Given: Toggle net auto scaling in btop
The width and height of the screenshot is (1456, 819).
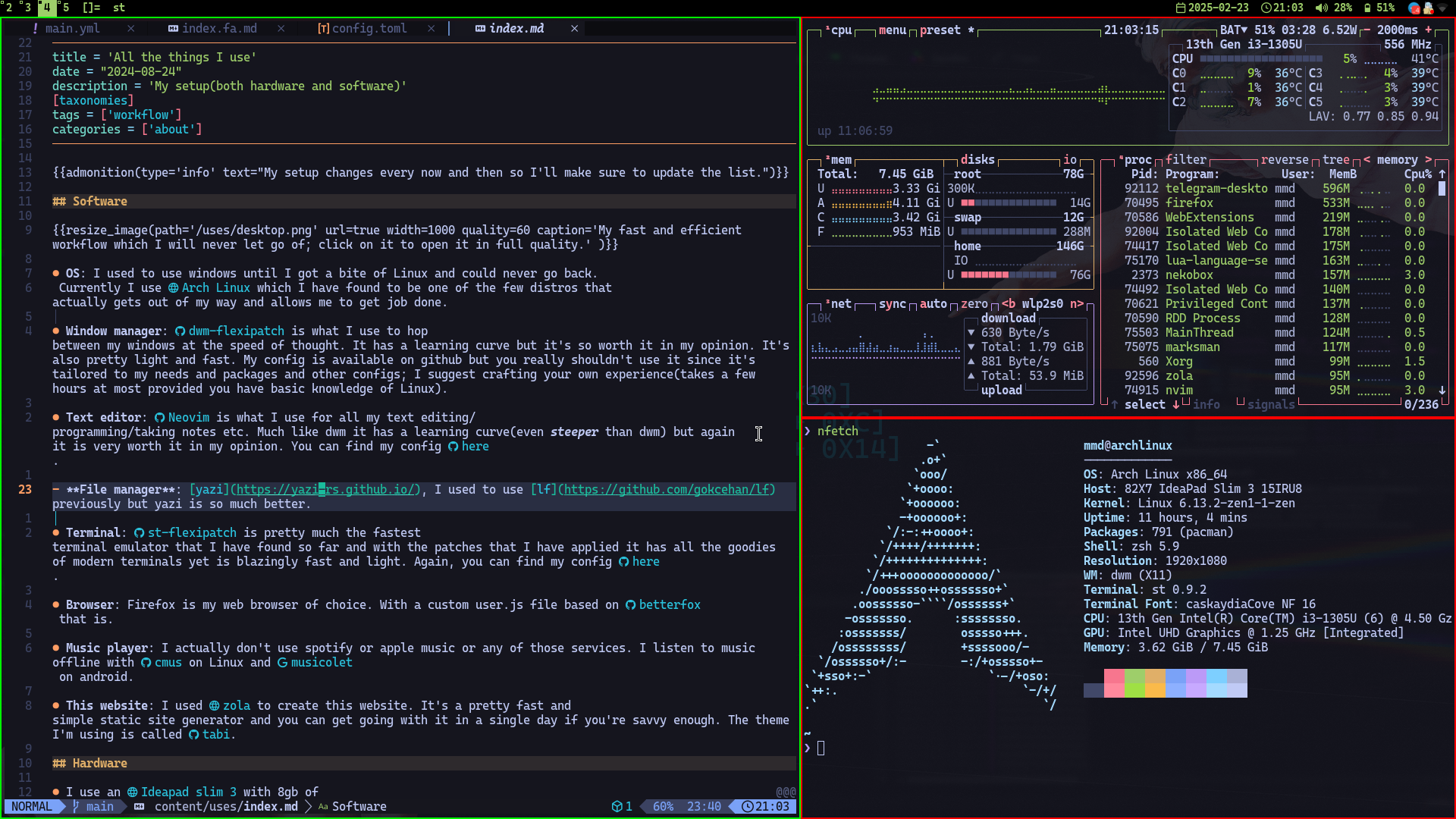Looking at the screenshot, I should click(934, 304).
